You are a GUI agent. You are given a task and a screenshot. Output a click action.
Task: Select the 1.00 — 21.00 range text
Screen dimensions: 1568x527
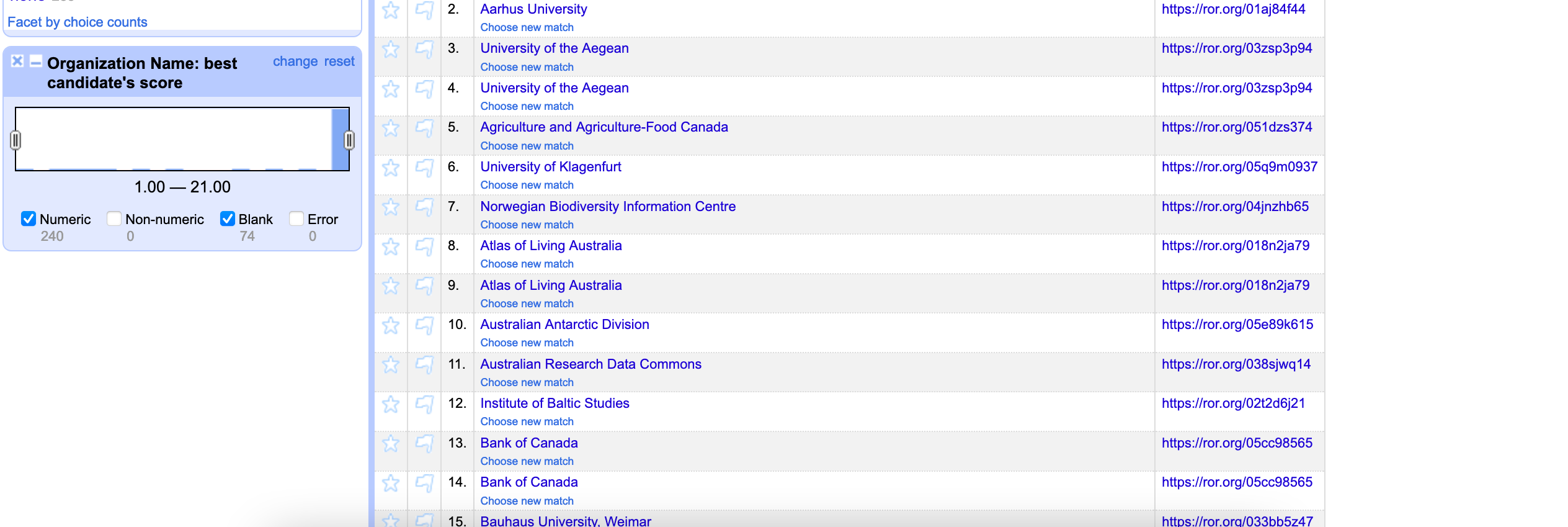(x=182, y=187)
